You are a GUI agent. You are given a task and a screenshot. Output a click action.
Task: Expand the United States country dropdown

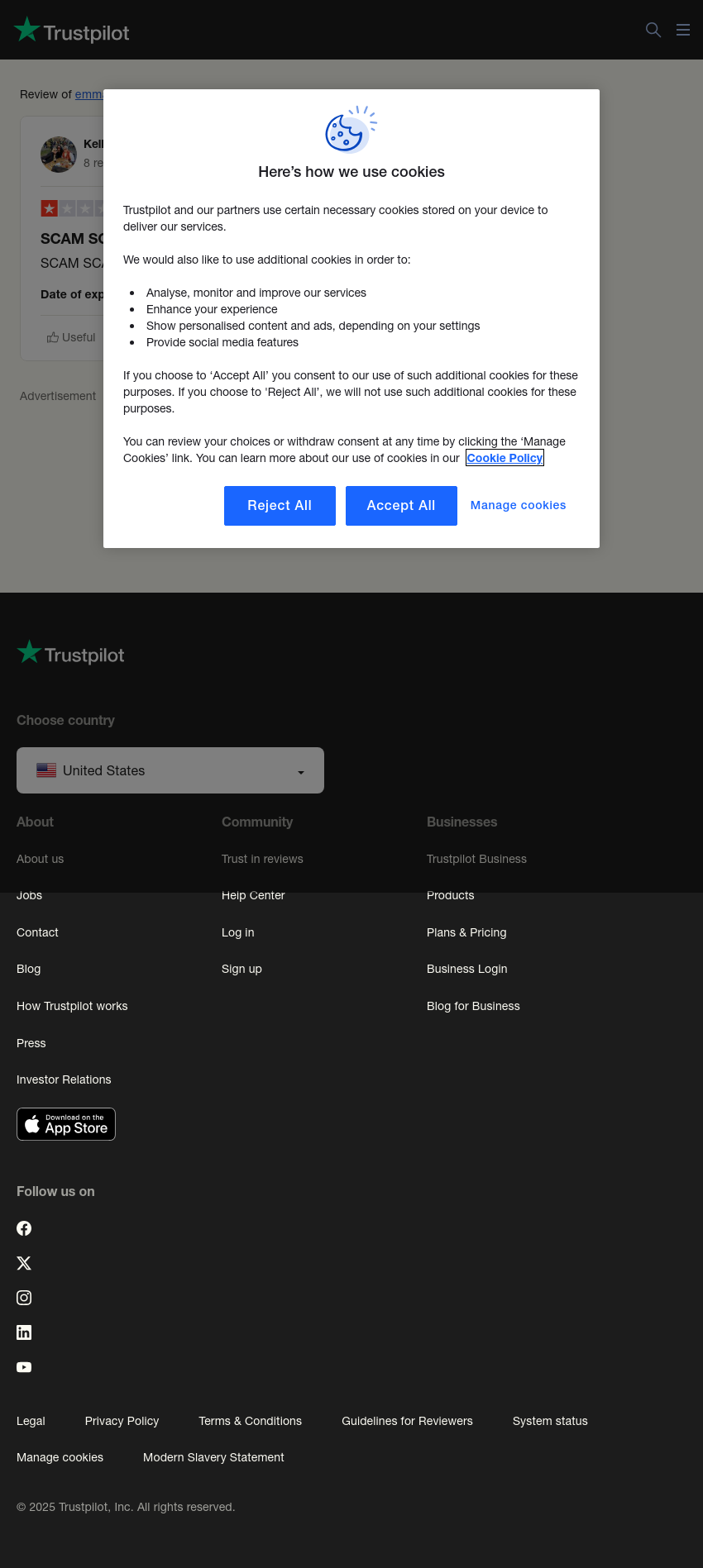pos(170,770)
